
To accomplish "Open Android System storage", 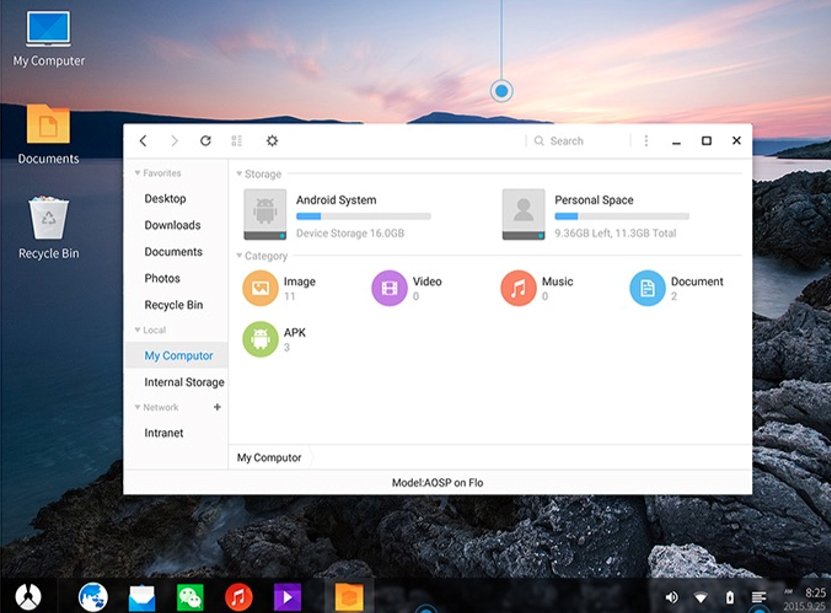I will click(x=335, y=210).
